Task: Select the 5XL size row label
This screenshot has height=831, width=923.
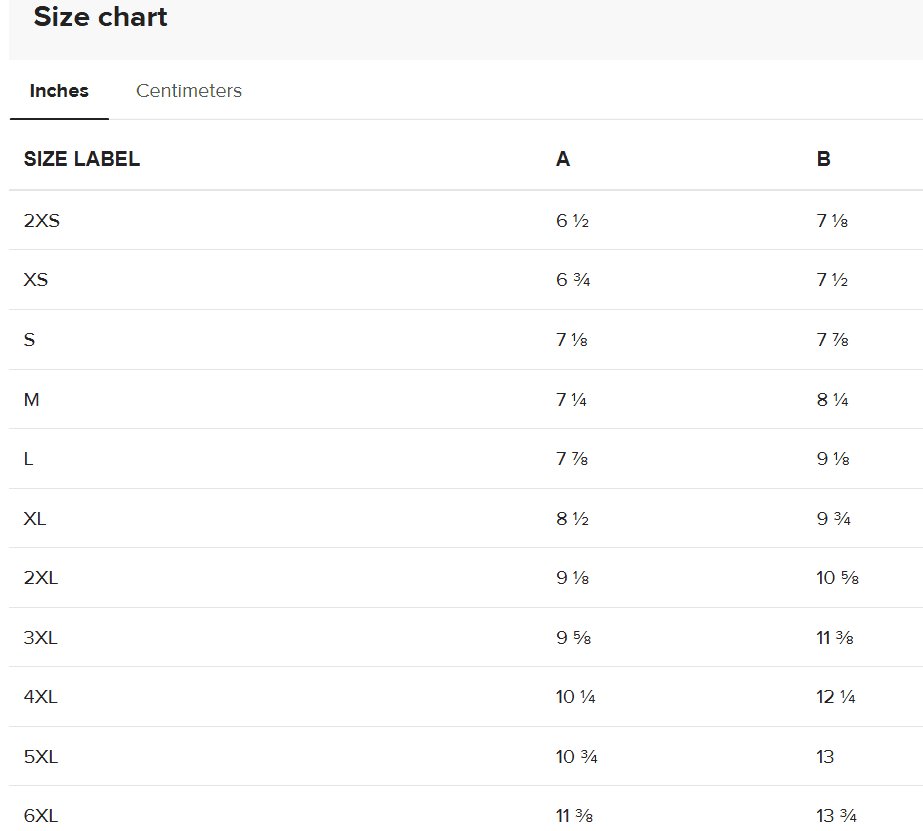Action: pos(41,757)
